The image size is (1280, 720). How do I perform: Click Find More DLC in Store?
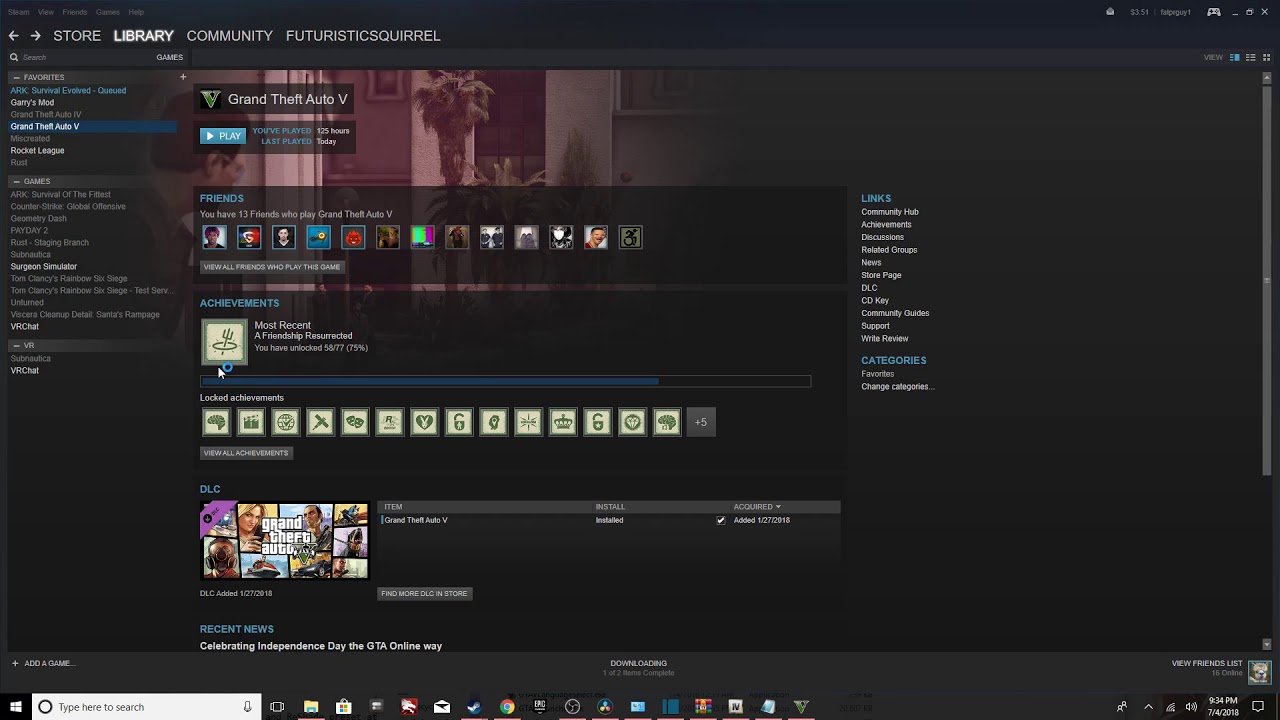[424, 593]
